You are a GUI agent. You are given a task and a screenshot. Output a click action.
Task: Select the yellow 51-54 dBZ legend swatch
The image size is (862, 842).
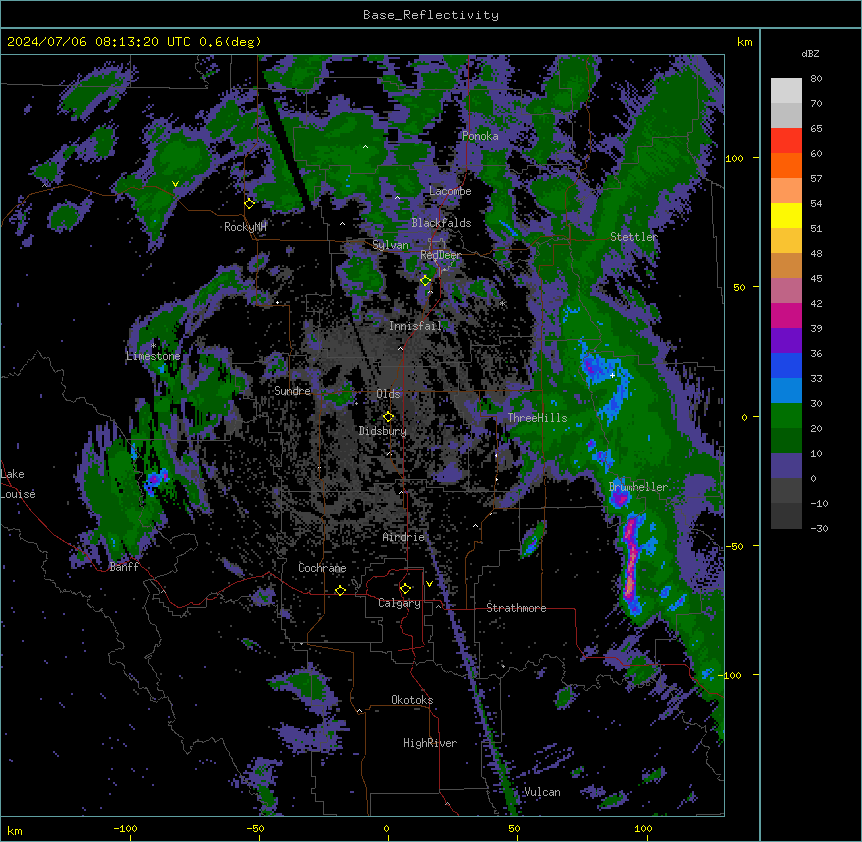(786, 216)
